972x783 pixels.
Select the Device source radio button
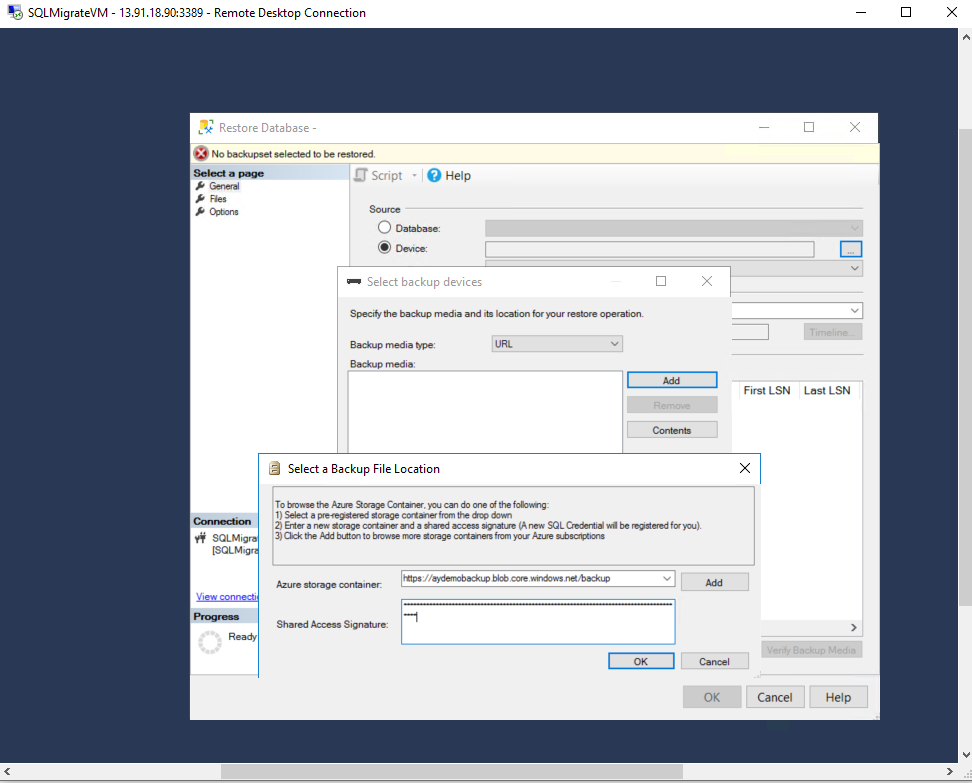coord(384,247)
